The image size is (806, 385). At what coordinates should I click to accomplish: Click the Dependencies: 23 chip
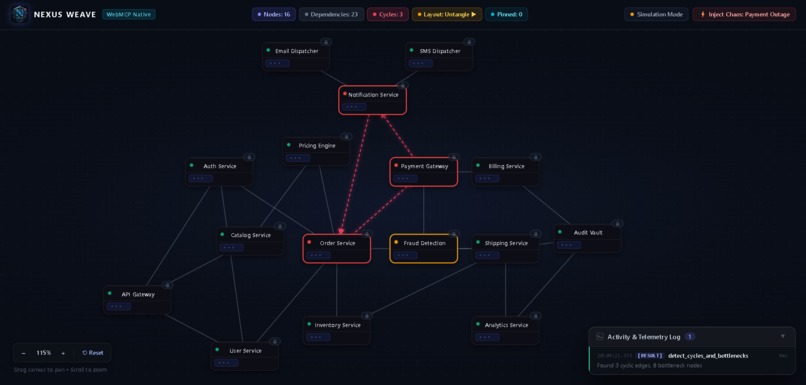point(331,14)
